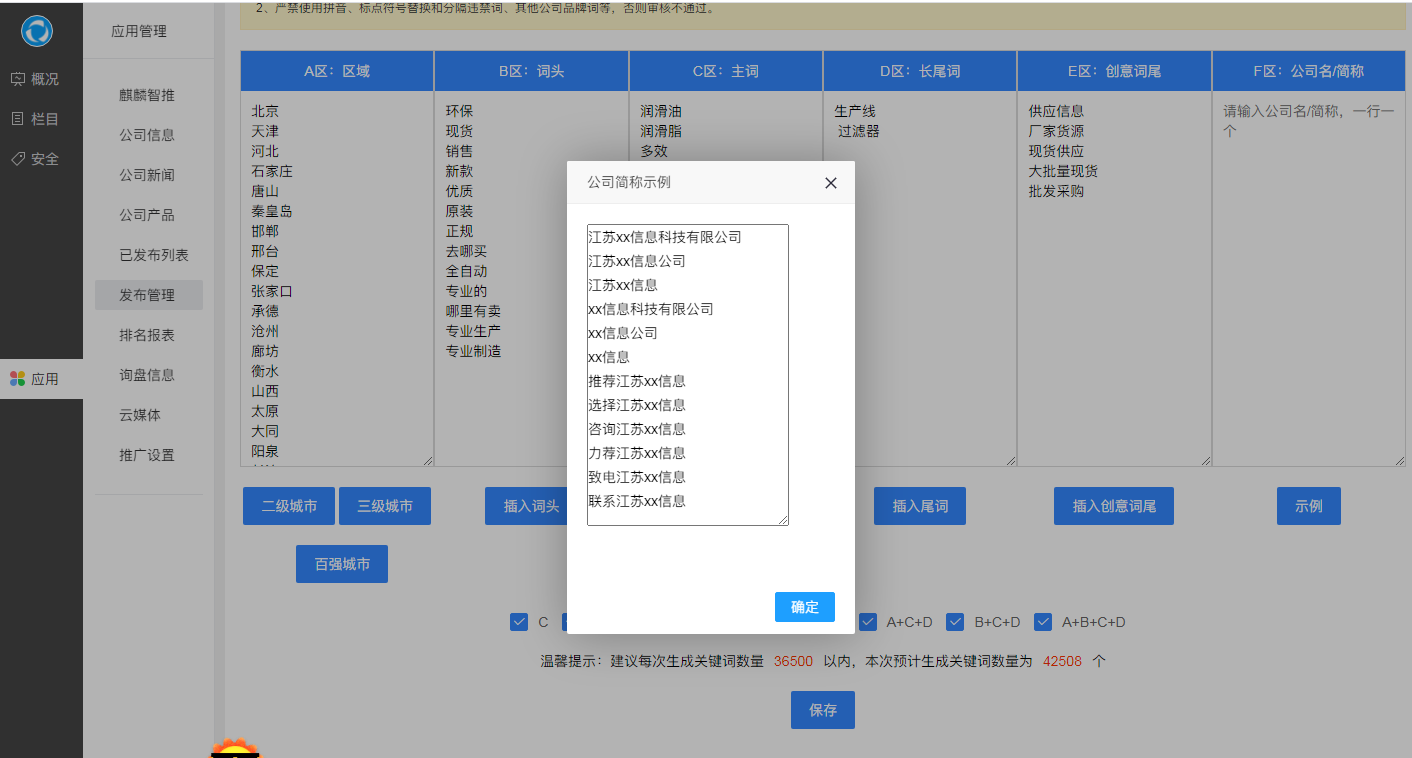Click the 栏目 sidebar icon

[x=18, y=119]
